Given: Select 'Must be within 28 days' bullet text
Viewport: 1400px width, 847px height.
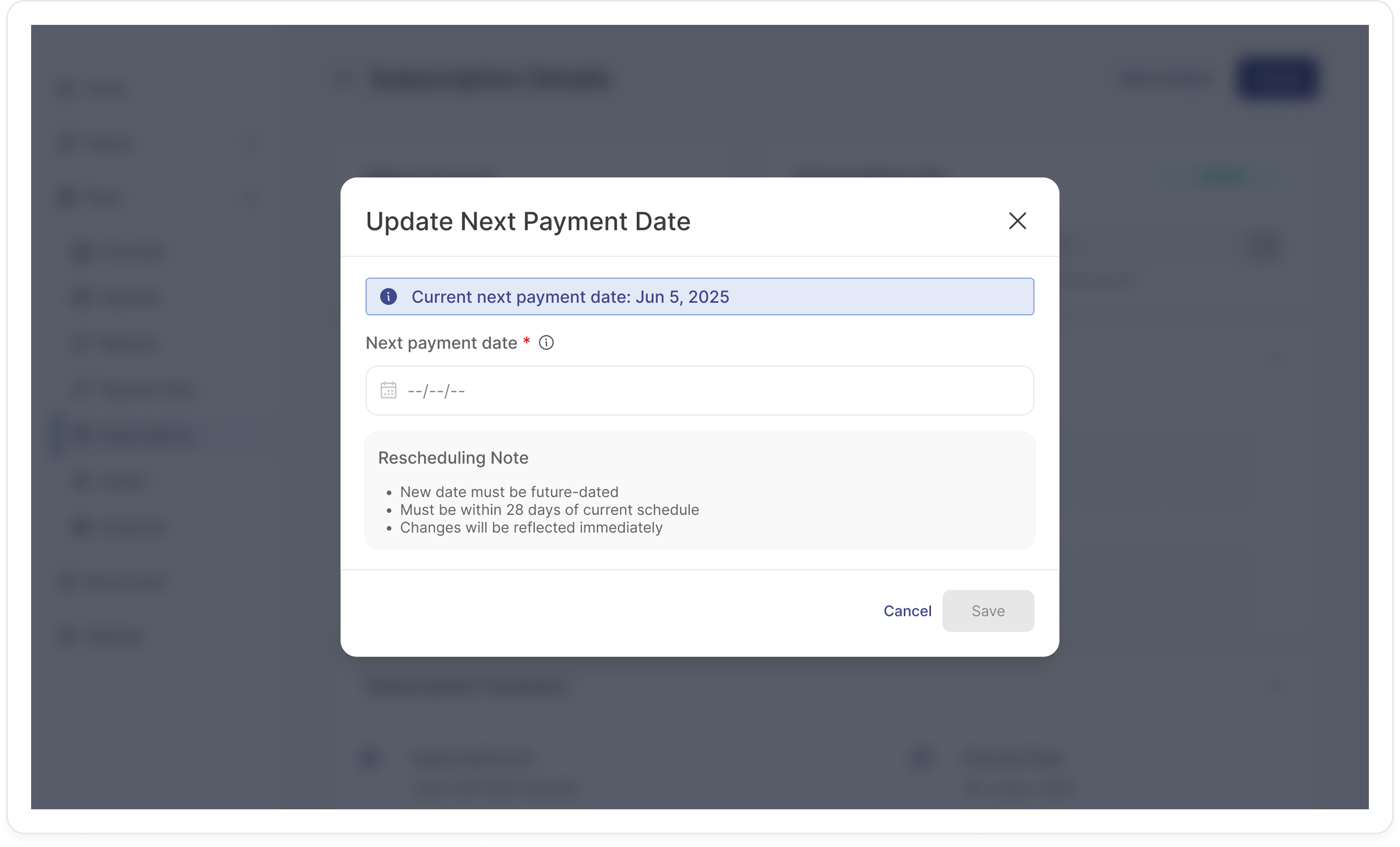Looking at the screenshot, I should 549,510.
